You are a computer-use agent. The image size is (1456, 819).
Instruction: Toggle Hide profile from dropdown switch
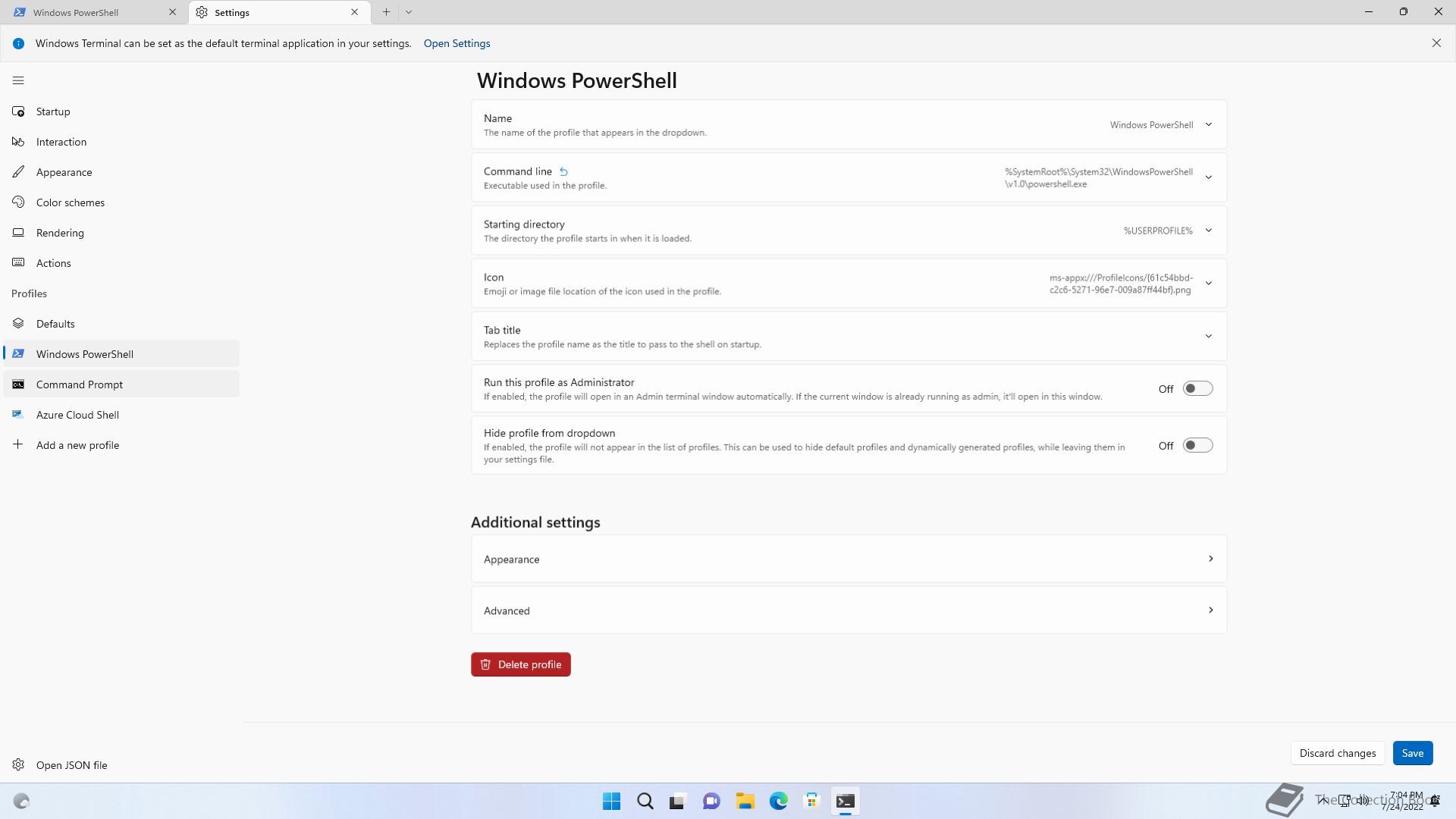[1197, 446]
